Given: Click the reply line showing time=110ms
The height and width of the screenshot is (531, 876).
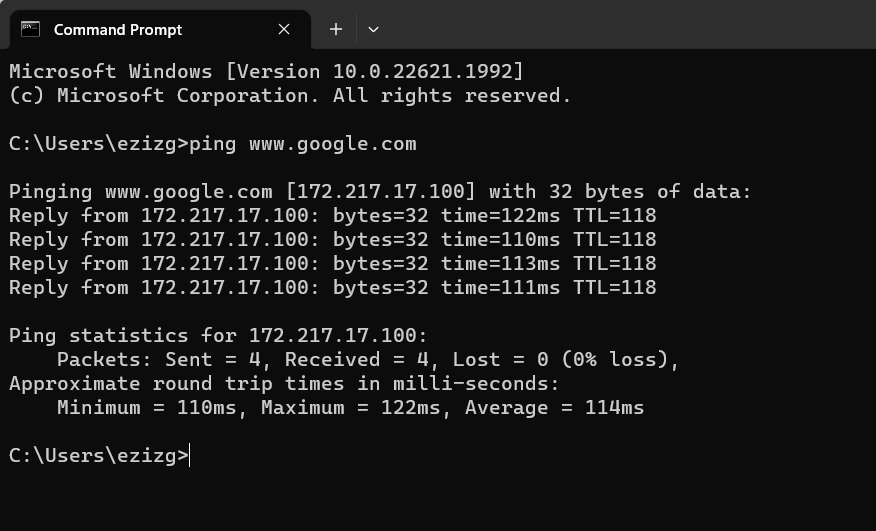Looking at the screenshot, I should 332,240.
